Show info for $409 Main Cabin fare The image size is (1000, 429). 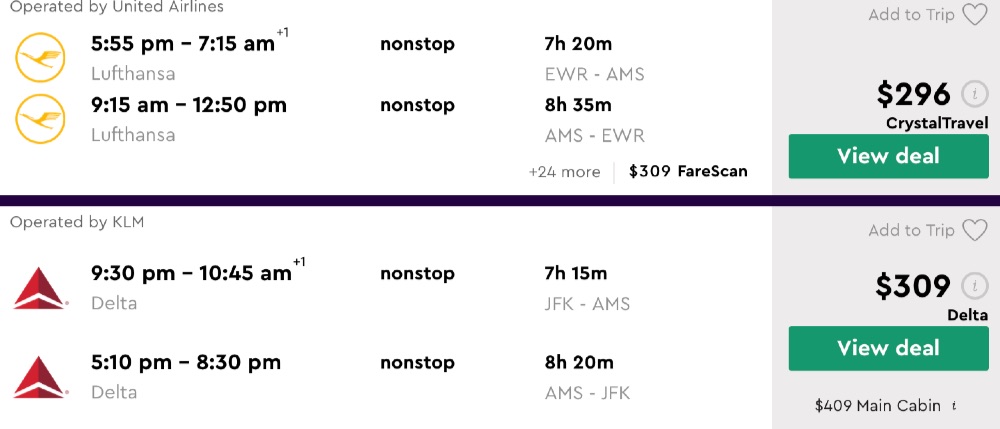pos(954,406)
